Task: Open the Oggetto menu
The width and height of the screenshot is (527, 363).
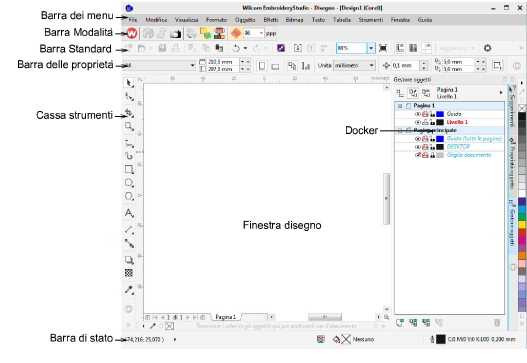Action: click(x=245, y=20)
